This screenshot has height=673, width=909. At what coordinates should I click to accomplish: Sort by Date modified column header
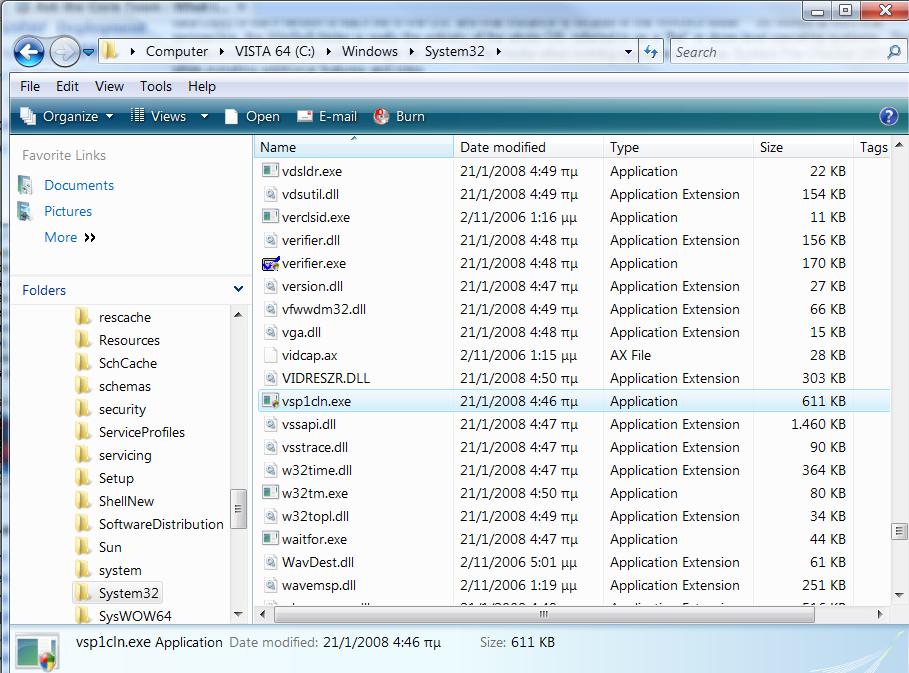pos(528,147)
